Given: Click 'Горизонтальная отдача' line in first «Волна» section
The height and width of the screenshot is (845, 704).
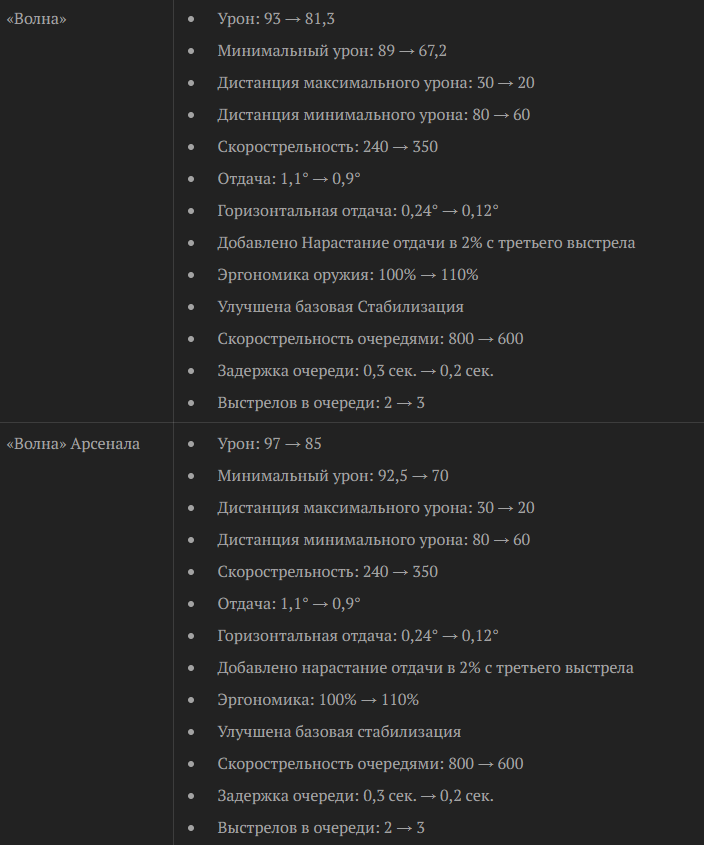Looking at the screenshot, I should tap(357, 211).
